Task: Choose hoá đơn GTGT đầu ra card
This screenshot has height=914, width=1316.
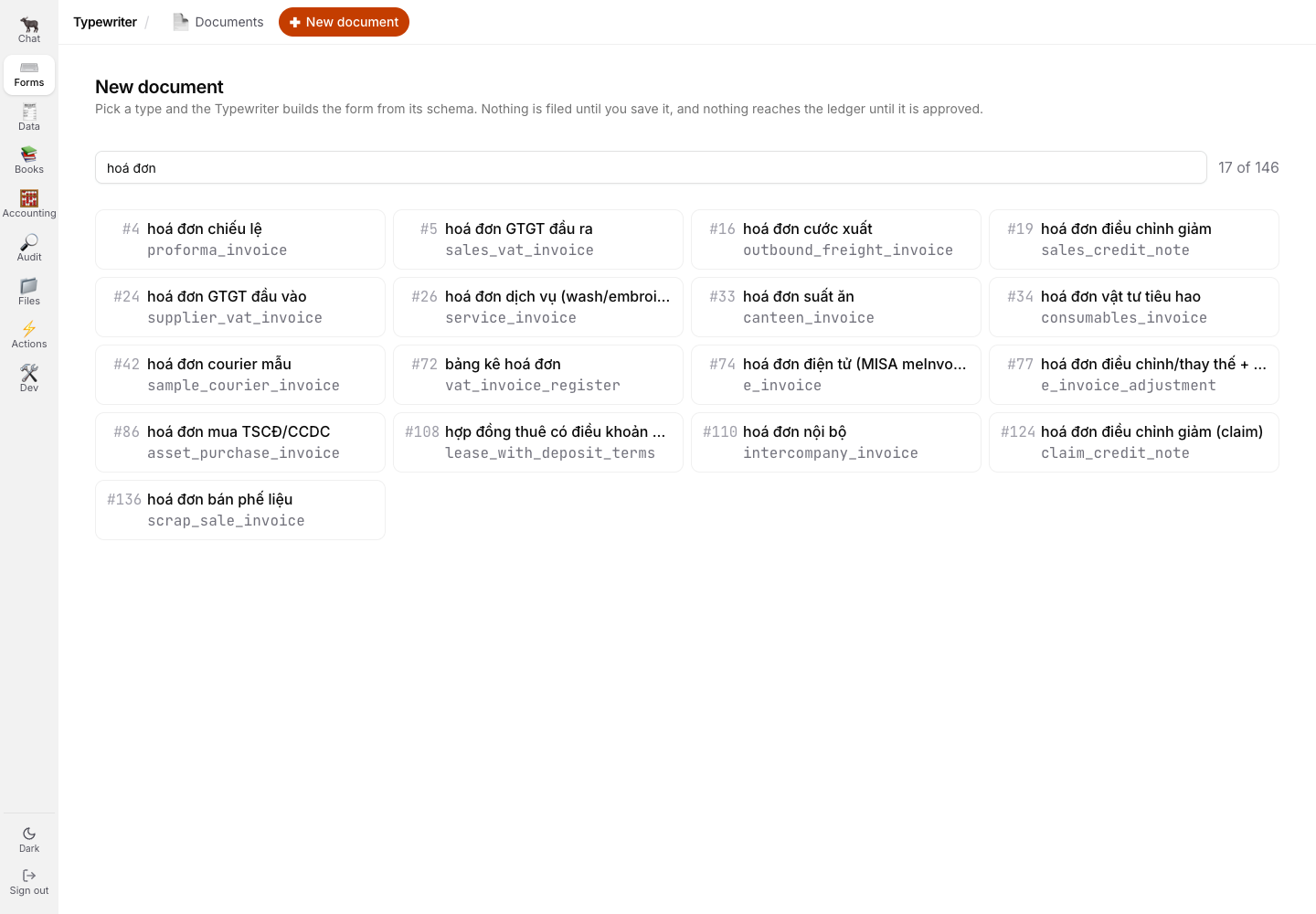Action: 538,239
